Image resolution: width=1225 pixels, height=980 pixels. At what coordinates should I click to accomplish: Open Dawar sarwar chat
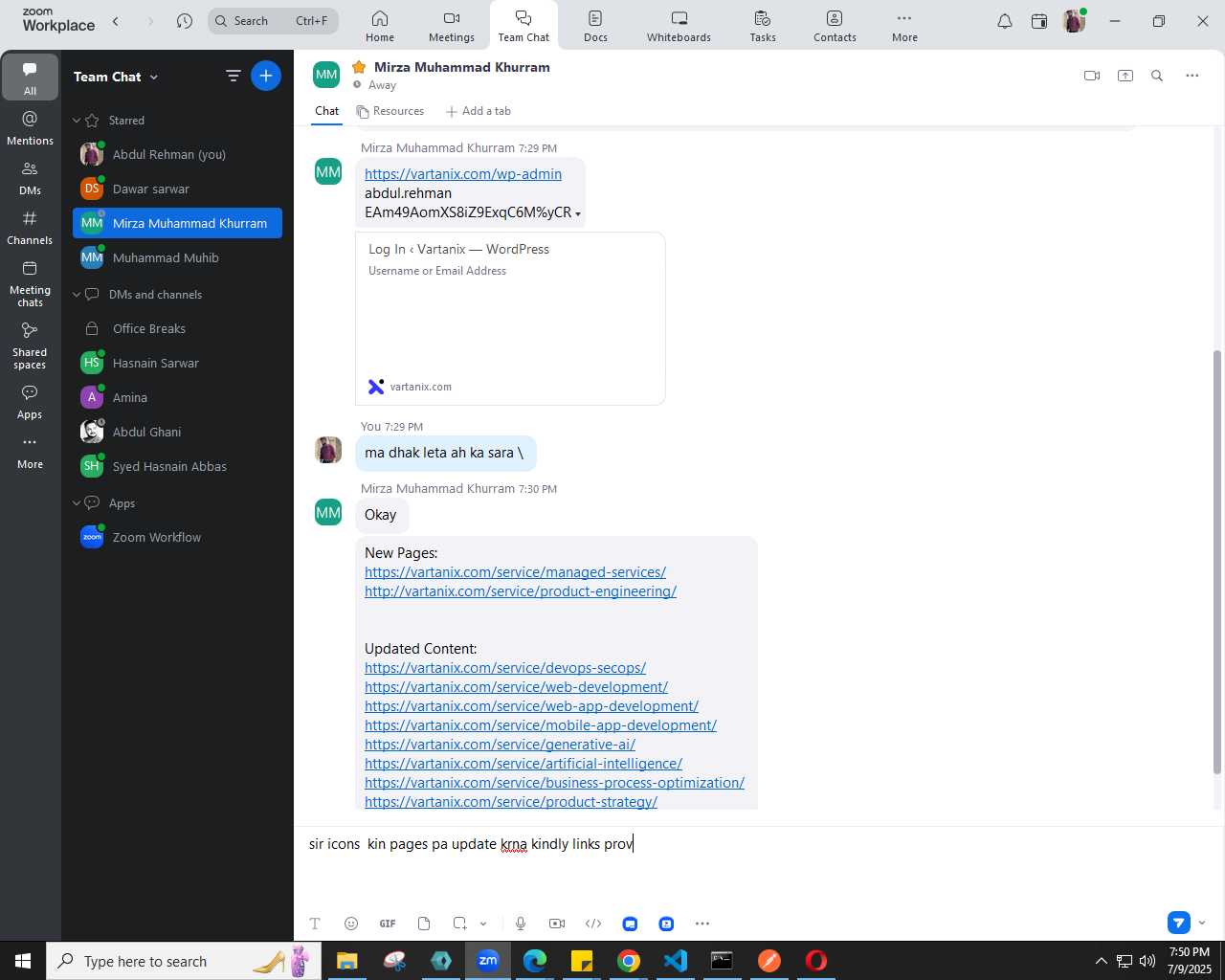[177, 189]
